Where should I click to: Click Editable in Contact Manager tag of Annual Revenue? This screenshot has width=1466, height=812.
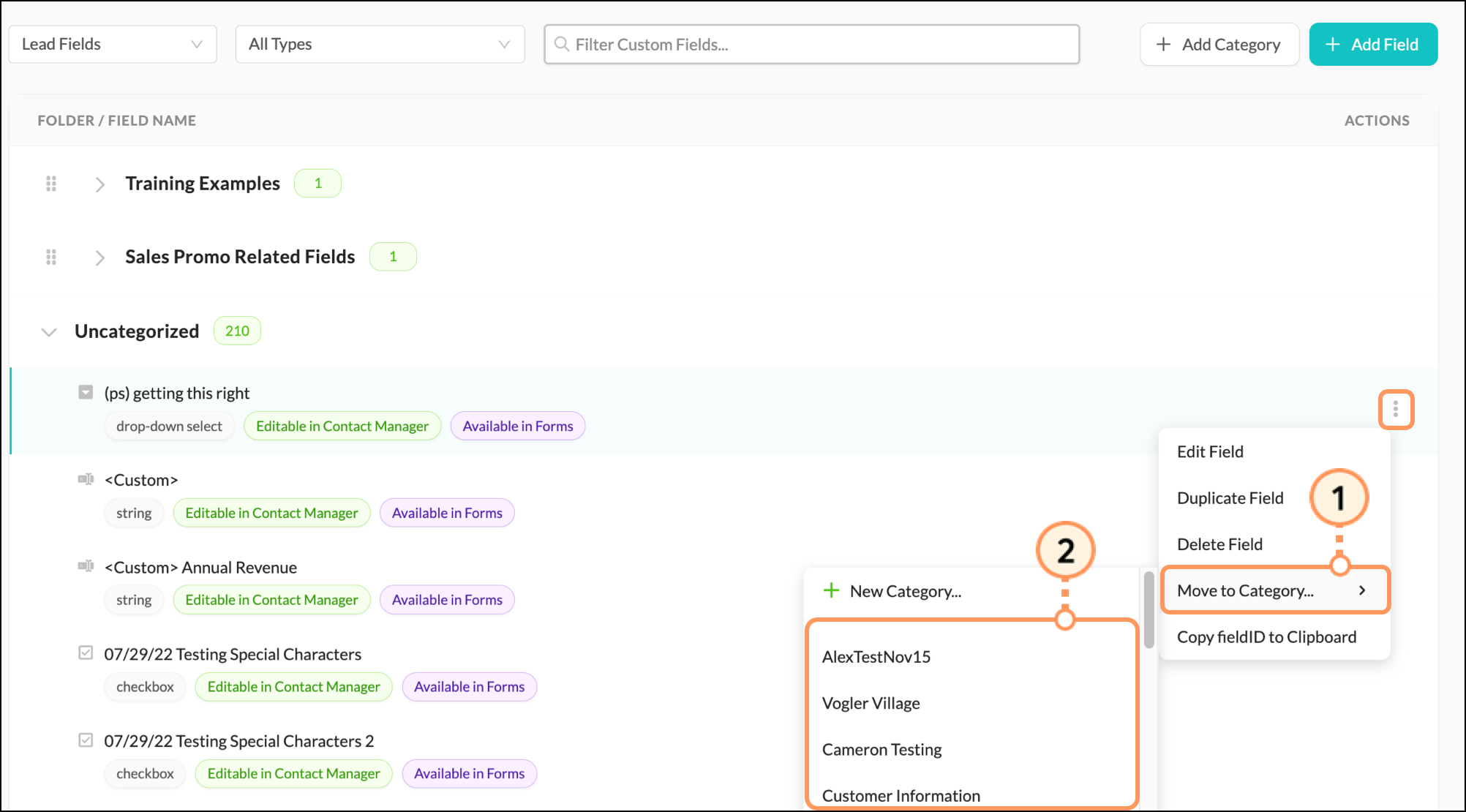click(271, 600)
